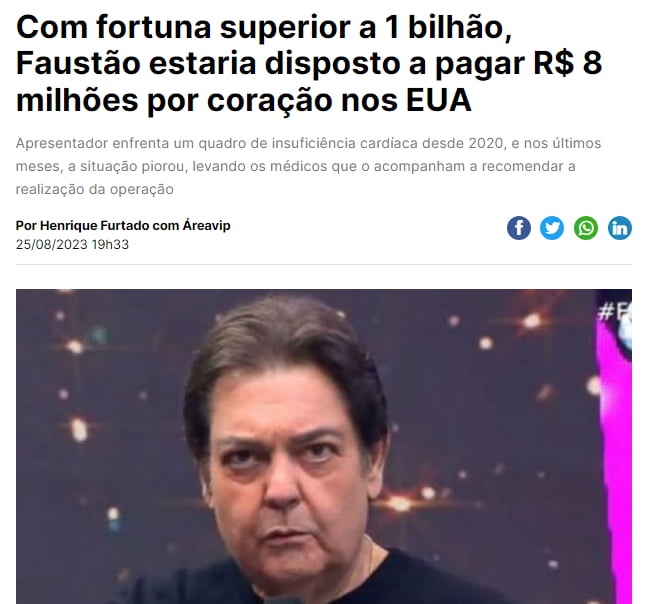The width and height of the screenshot is (648, 604).
Task: Click the article subtitle about insuficiência cardíaca
Action: click(x=308, y=166)
